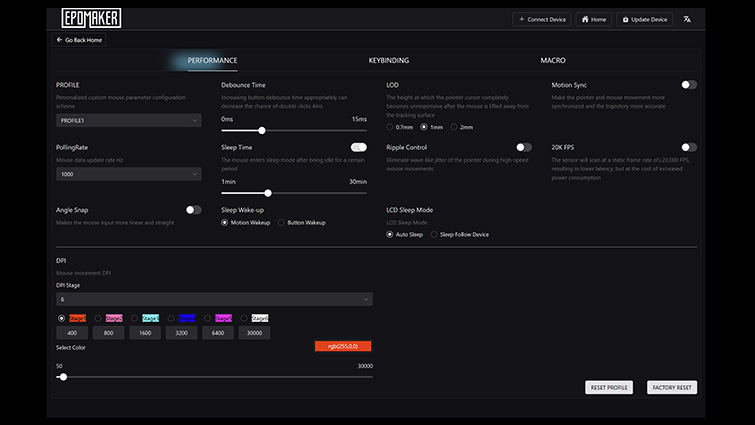Click the Sleep Time slider handle
The width and height of the screenshot is (755, 425).
268,193
